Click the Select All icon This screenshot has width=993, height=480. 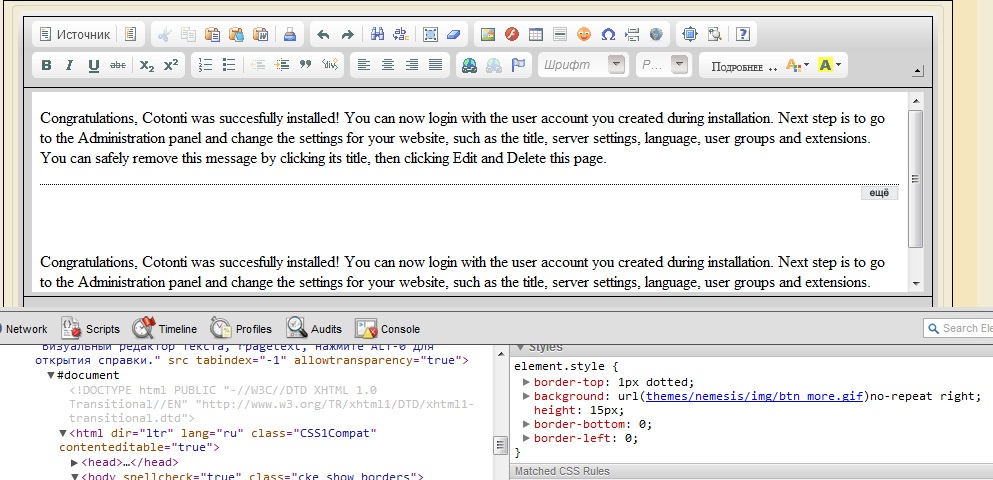coord(430,34)
